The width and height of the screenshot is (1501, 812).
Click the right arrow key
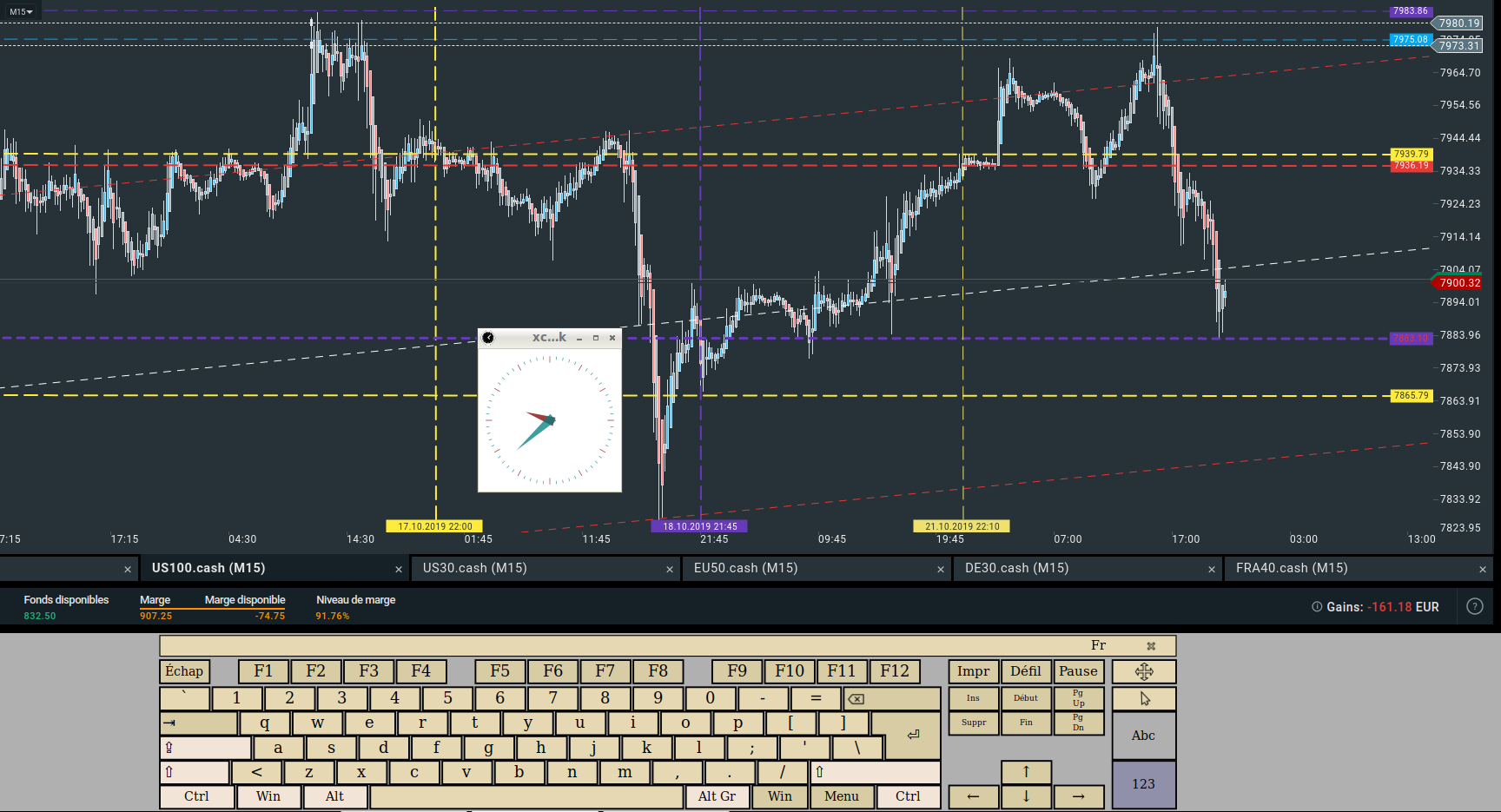pyautogui.click(x=1078, y=796)
